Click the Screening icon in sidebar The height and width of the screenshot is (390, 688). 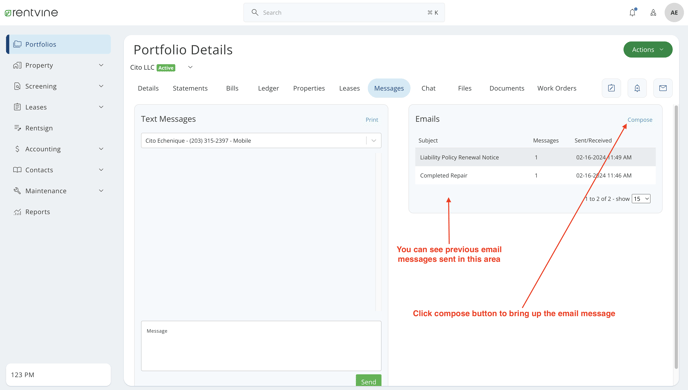click(x=17, y=86)
